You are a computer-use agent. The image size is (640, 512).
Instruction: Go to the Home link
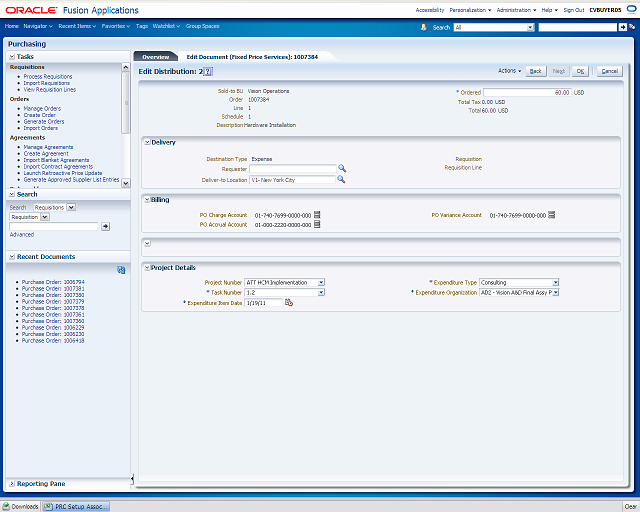[11, 26]
